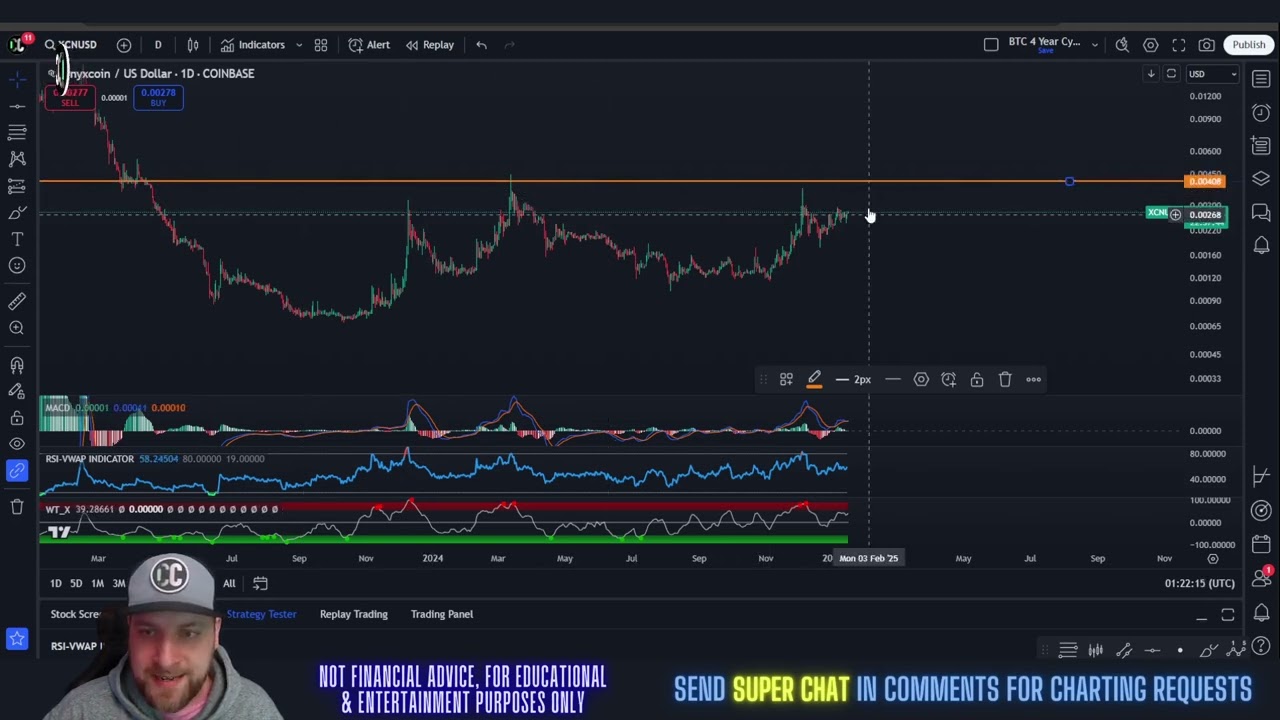Expand the layout management chevron
This screenshot has height=720, width=1280.
coord(1094,45)
